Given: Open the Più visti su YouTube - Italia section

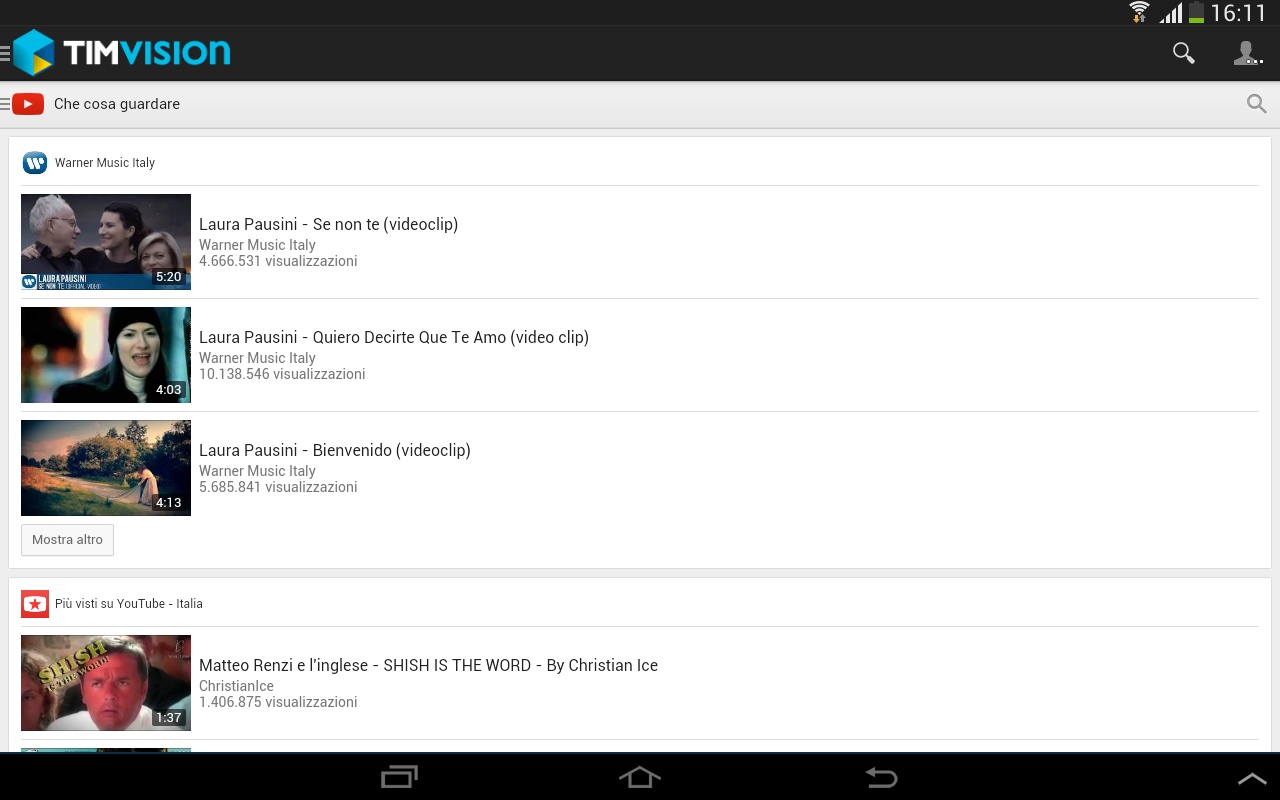Looking at the screenshot, I should pyautogui.click(x=129, y=603).
